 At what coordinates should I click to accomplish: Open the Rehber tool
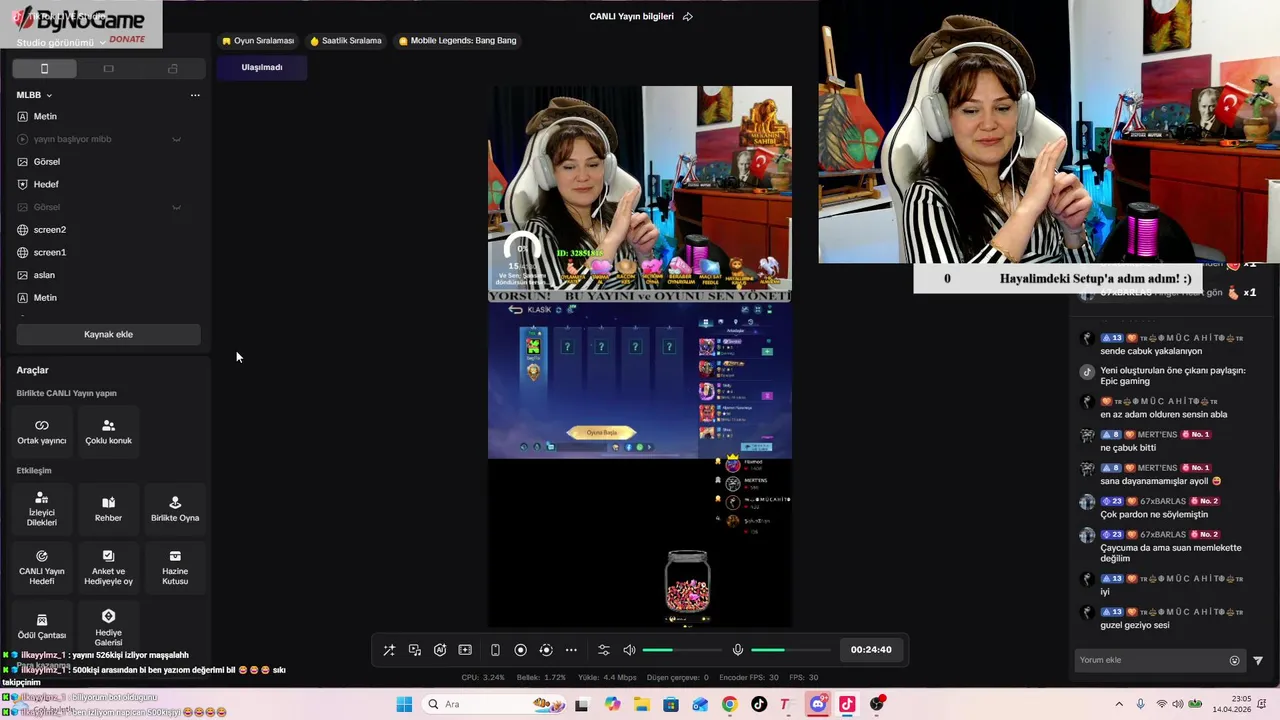108,508
